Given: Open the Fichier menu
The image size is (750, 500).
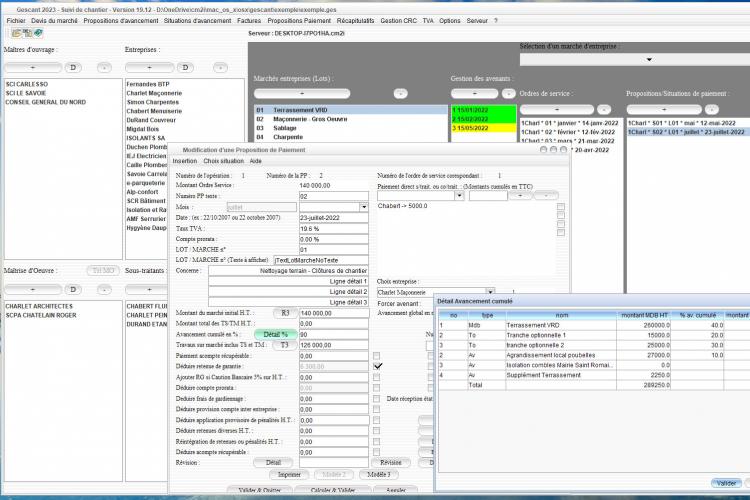Looking at the screenshot, I should pos(16,21).
